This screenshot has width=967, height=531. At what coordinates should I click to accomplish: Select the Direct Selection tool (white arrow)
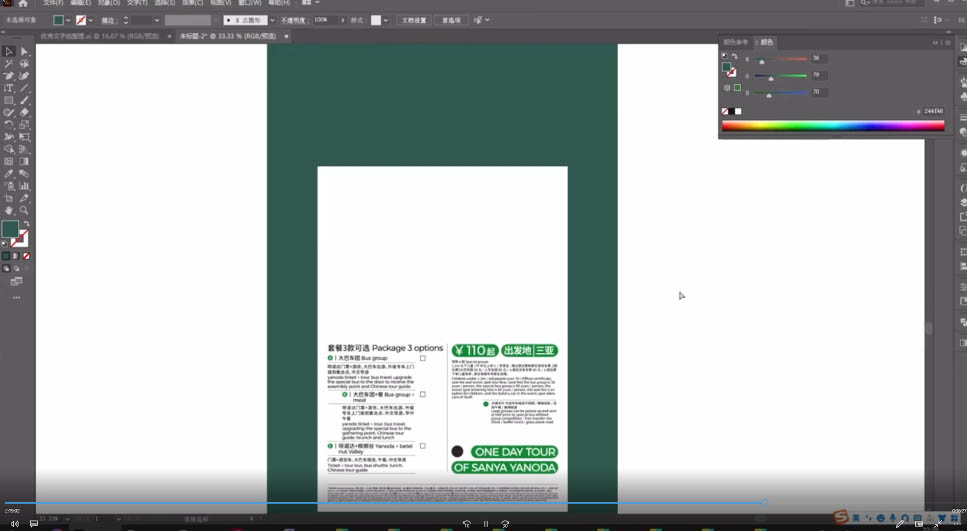point(24,52)
